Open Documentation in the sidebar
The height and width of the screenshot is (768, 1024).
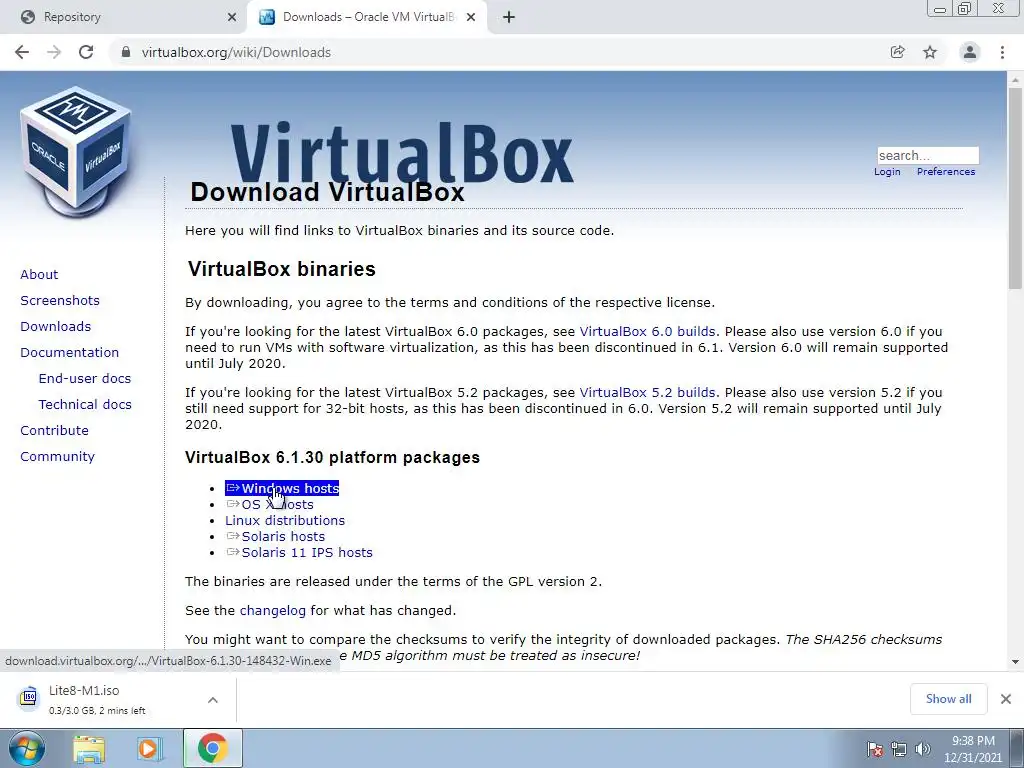(69, 353)
